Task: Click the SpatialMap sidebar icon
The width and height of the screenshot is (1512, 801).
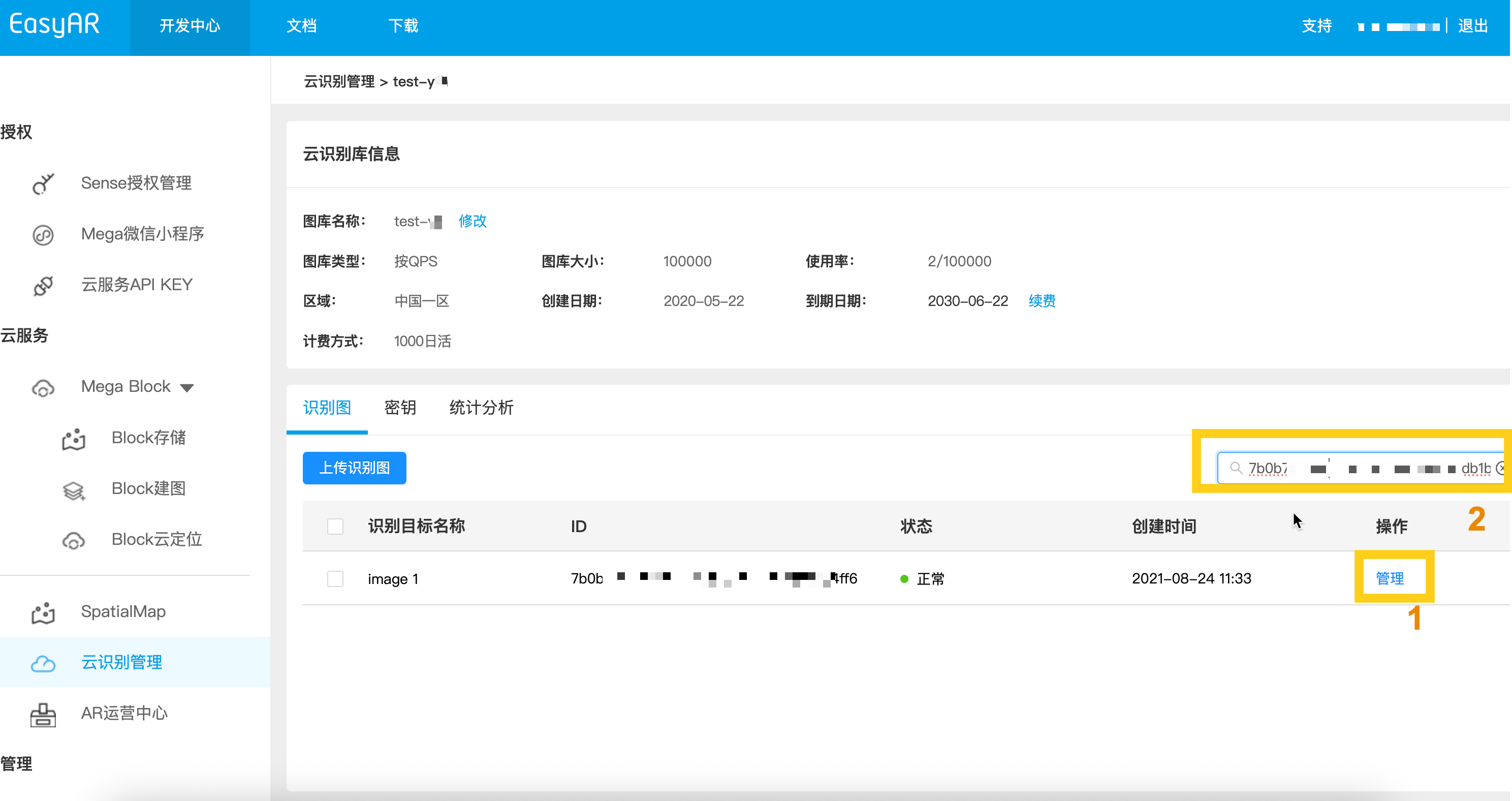Action: click(43, 612)
